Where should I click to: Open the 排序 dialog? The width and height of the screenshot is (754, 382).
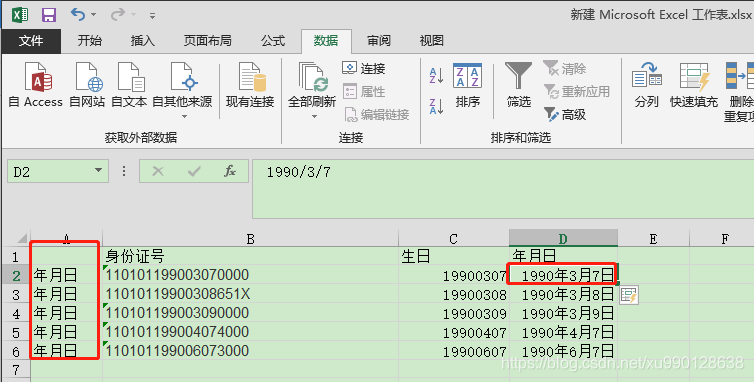point(467,85)
